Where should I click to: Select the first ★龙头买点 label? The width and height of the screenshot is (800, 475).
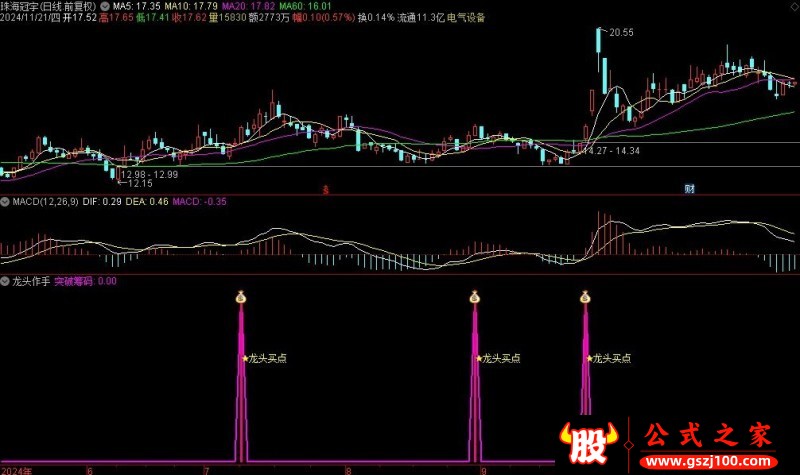(x=264, y=359)
